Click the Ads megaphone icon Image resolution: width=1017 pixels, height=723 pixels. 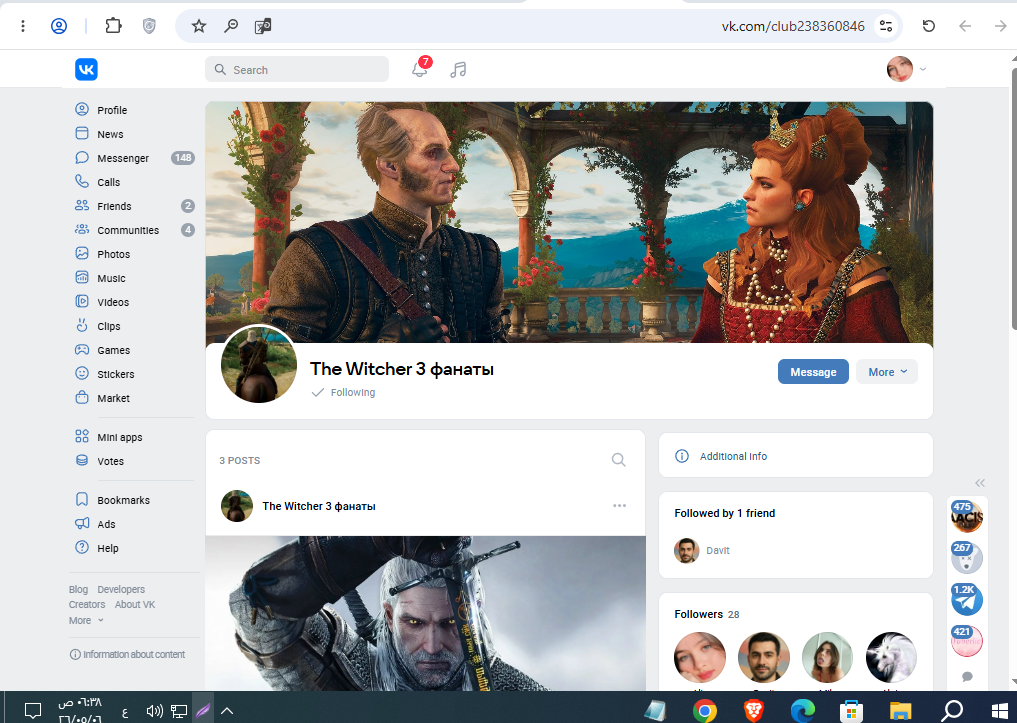(x=82, y=523)
